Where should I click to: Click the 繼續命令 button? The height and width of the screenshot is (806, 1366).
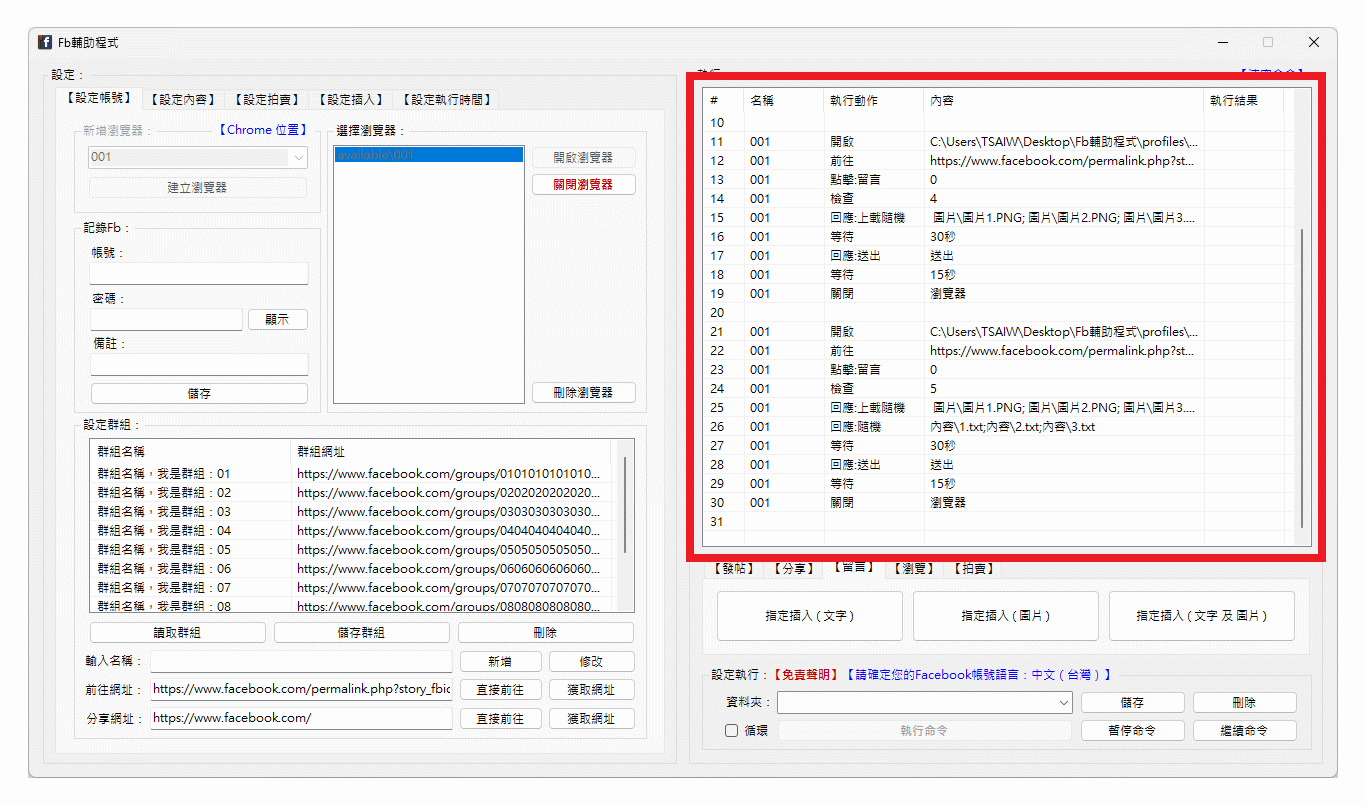tap(1244, 731)
